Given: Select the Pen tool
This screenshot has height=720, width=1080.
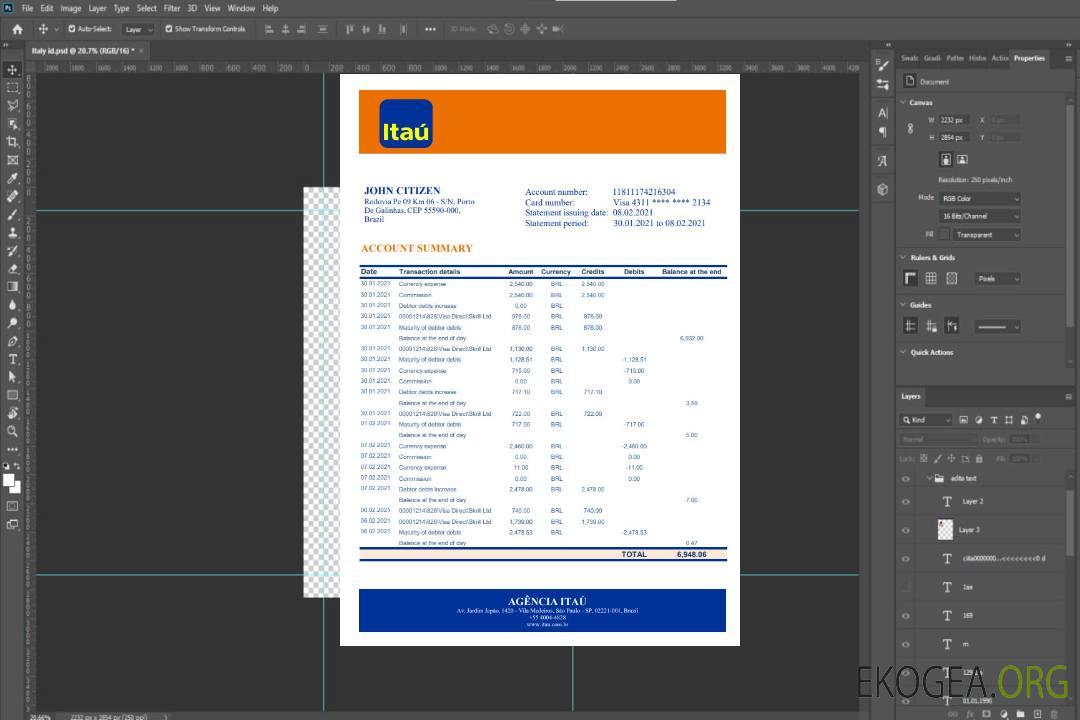Looking at the screenshot, I should (12, 341).
